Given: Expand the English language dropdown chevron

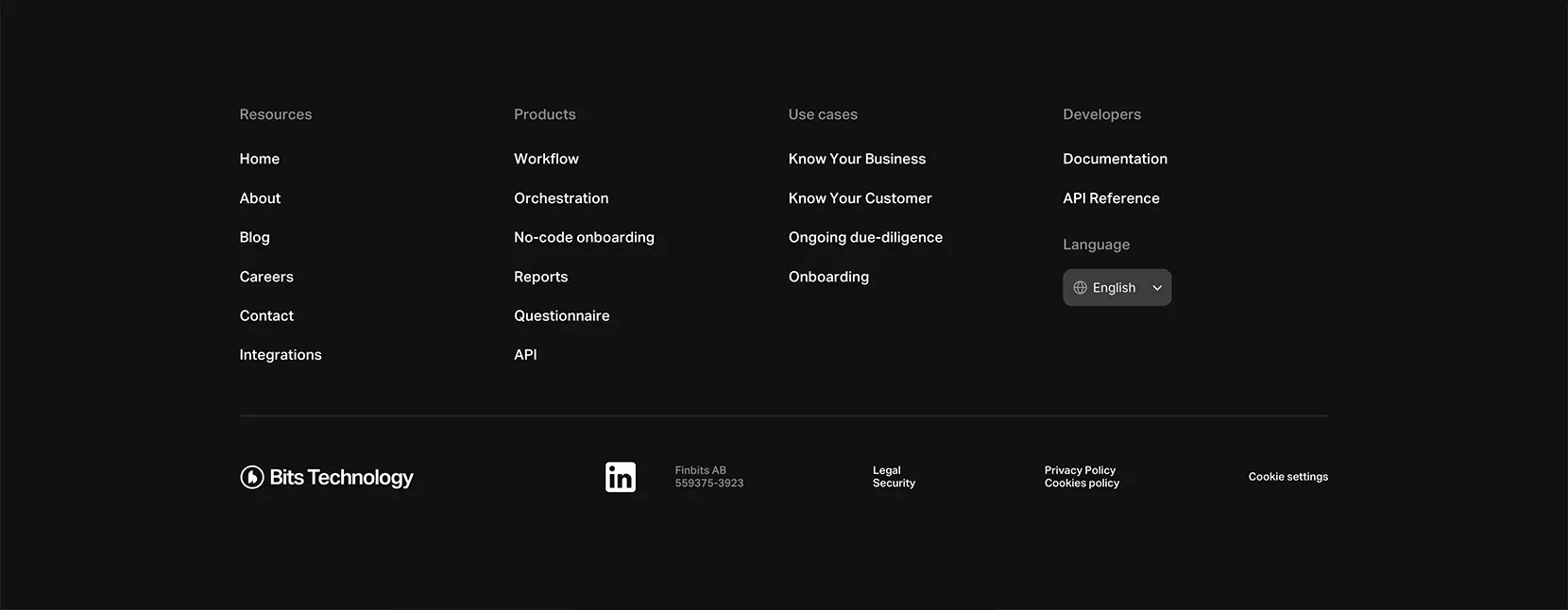Looking at the screenshot, I should click(1157, 288).
